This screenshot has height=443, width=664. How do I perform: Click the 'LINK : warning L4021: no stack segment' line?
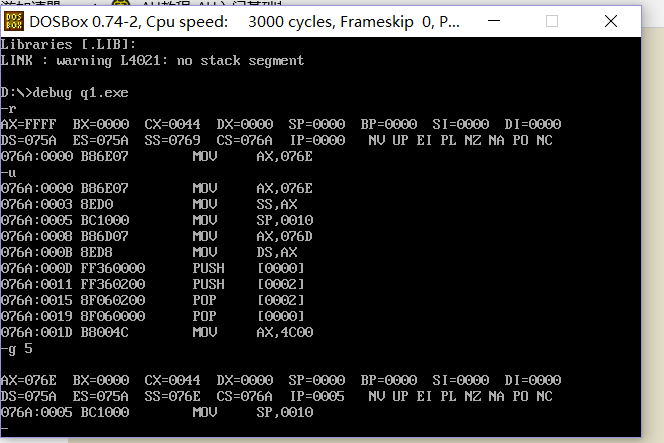click(x=152, y=61)
